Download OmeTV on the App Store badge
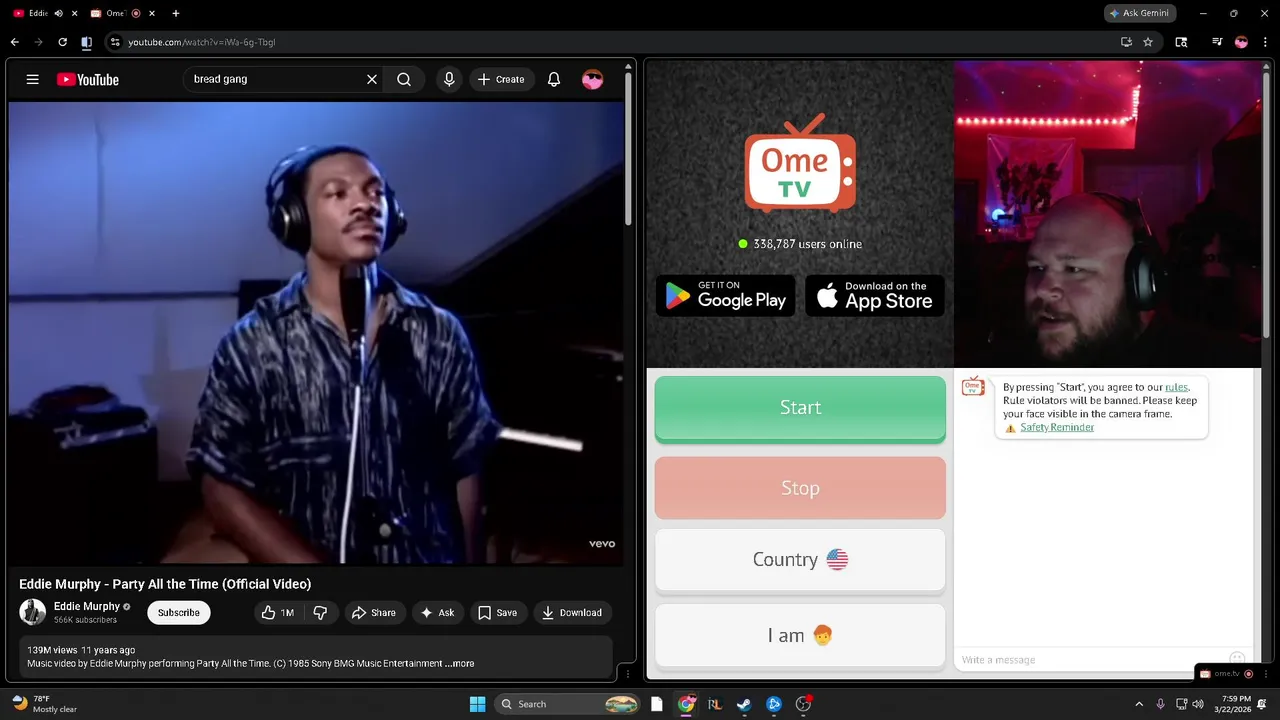 875,296
